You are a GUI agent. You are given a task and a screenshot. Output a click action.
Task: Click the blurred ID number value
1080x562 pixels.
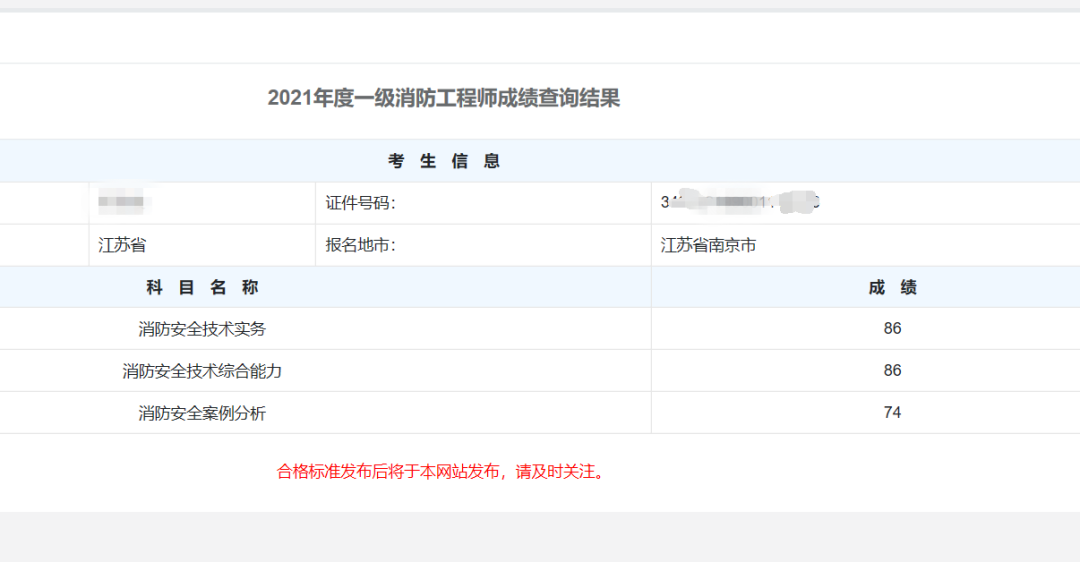click(740, 202)
